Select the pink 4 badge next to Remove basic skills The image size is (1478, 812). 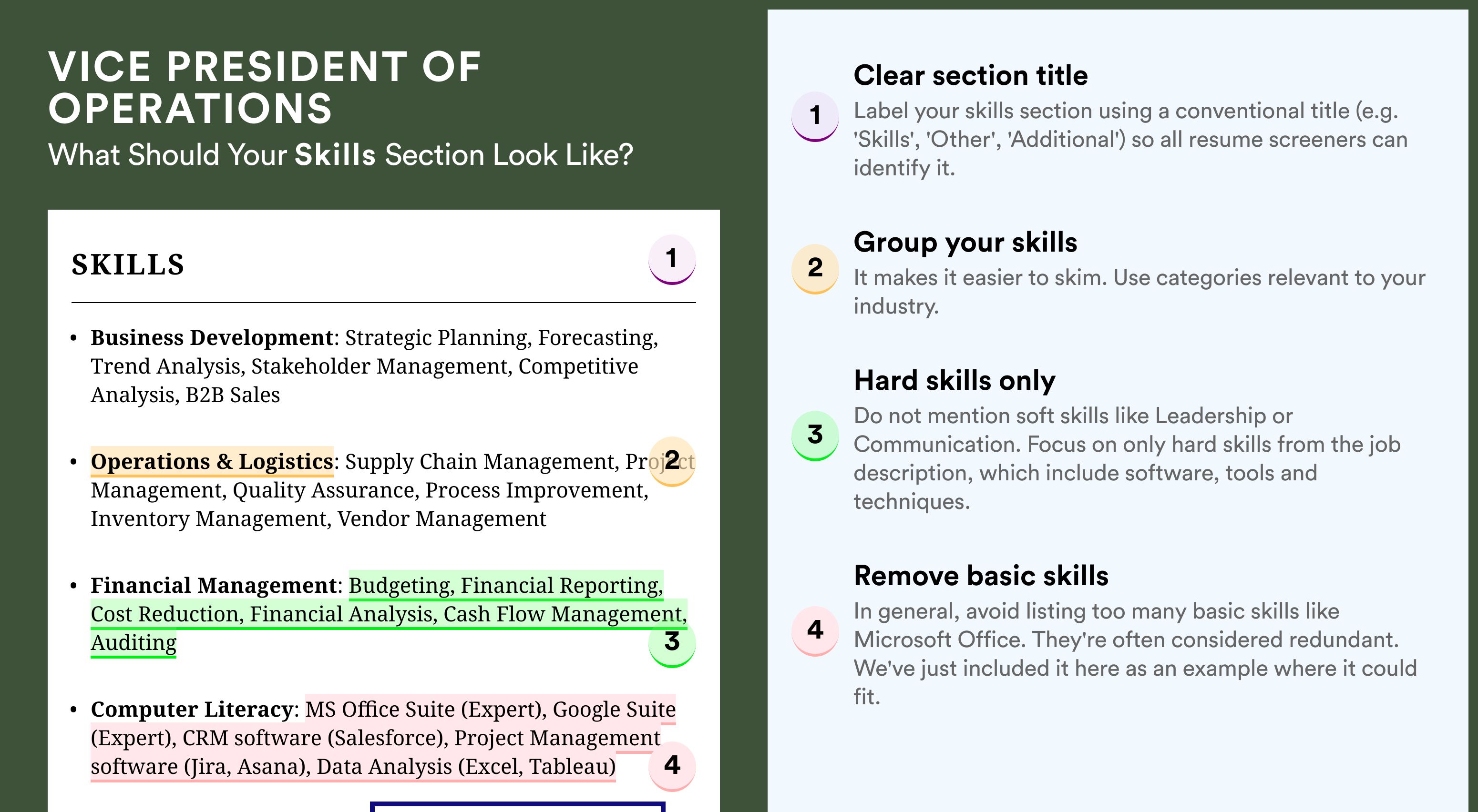coord(815,631)
